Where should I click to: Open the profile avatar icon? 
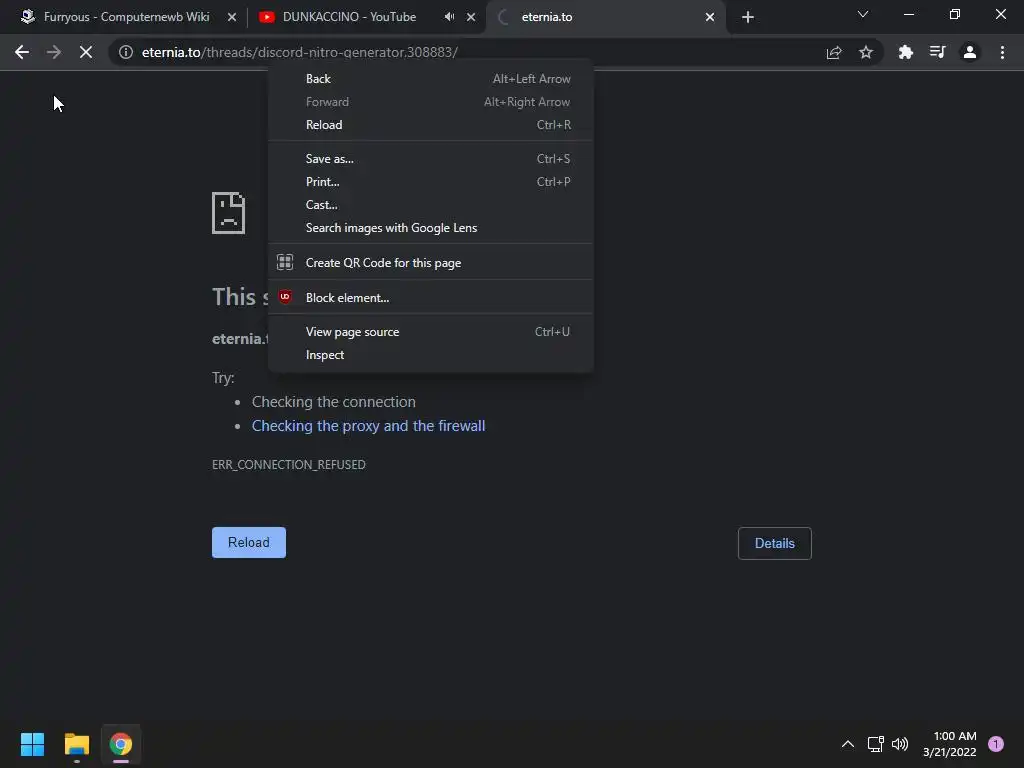pos(970,52)
